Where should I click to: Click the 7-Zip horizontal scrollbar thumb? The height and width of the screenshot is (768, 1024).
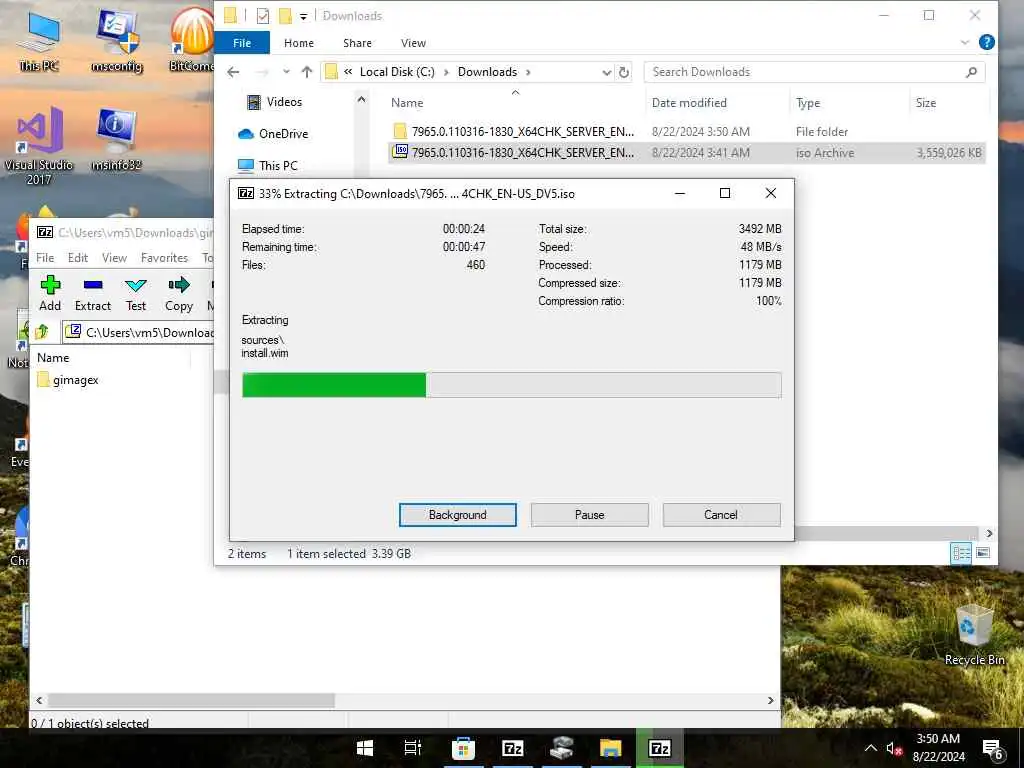pyautogui.click(x=191, y=700)
